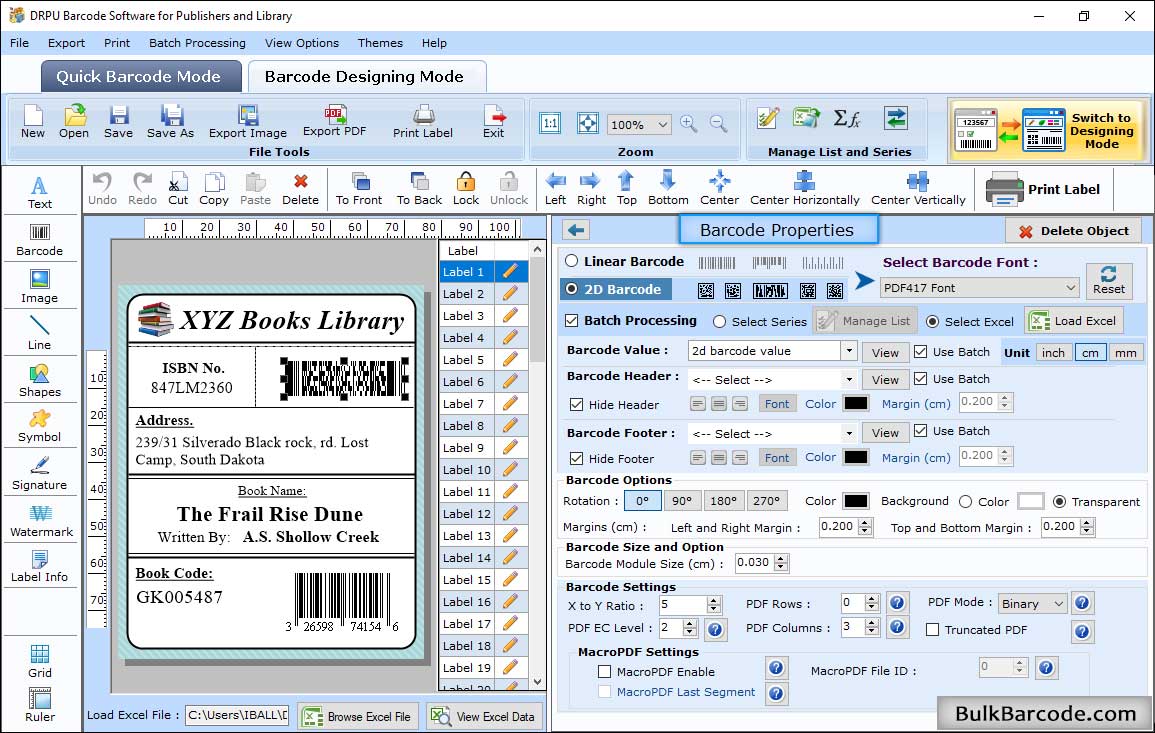The height and width of the screenshot is (733, 1155).
Task: Click the back arrow beside Barcode Properties
Action: tap(576, 231)
